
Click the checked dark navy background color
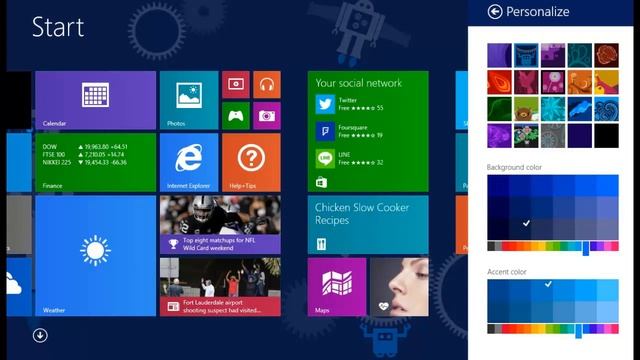[x=520, y=229]
